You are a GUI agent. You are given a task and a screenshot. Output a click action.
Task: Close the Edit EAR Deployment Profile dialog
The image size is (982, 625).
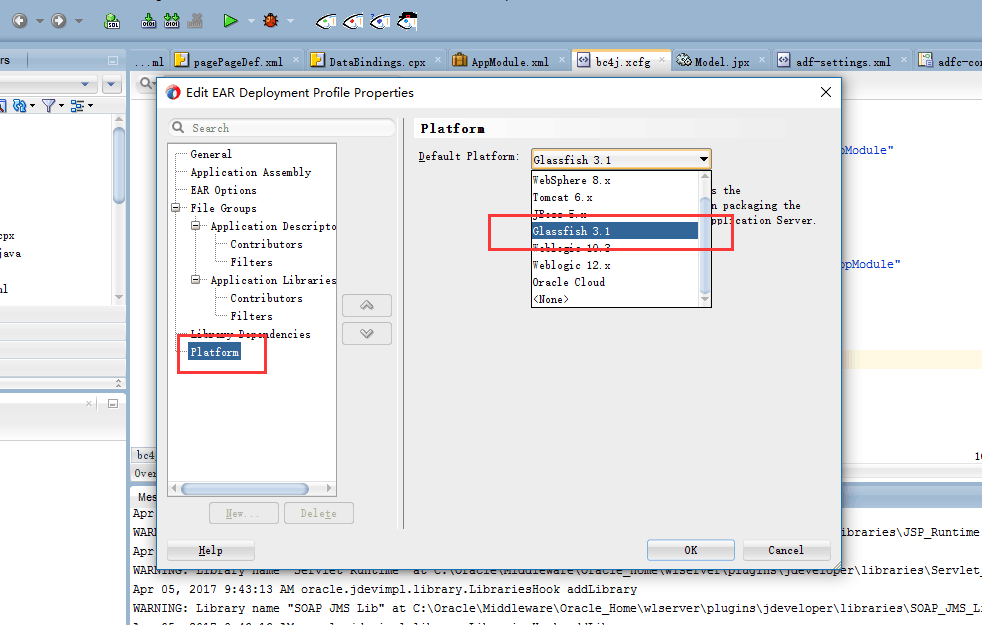[826, 92]
